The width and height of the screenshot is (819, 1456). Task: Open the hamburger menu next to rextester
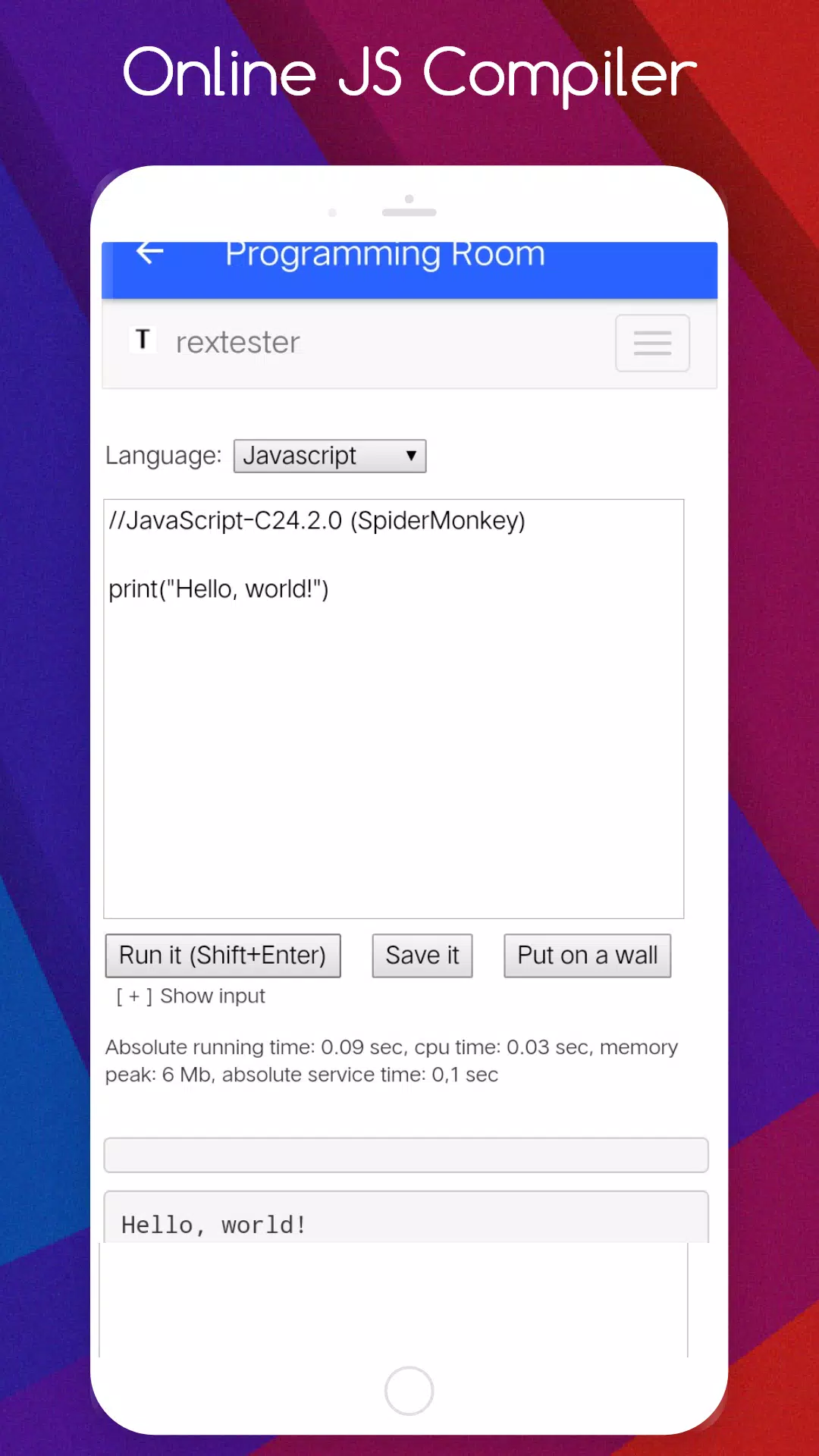tap(652, 343)
